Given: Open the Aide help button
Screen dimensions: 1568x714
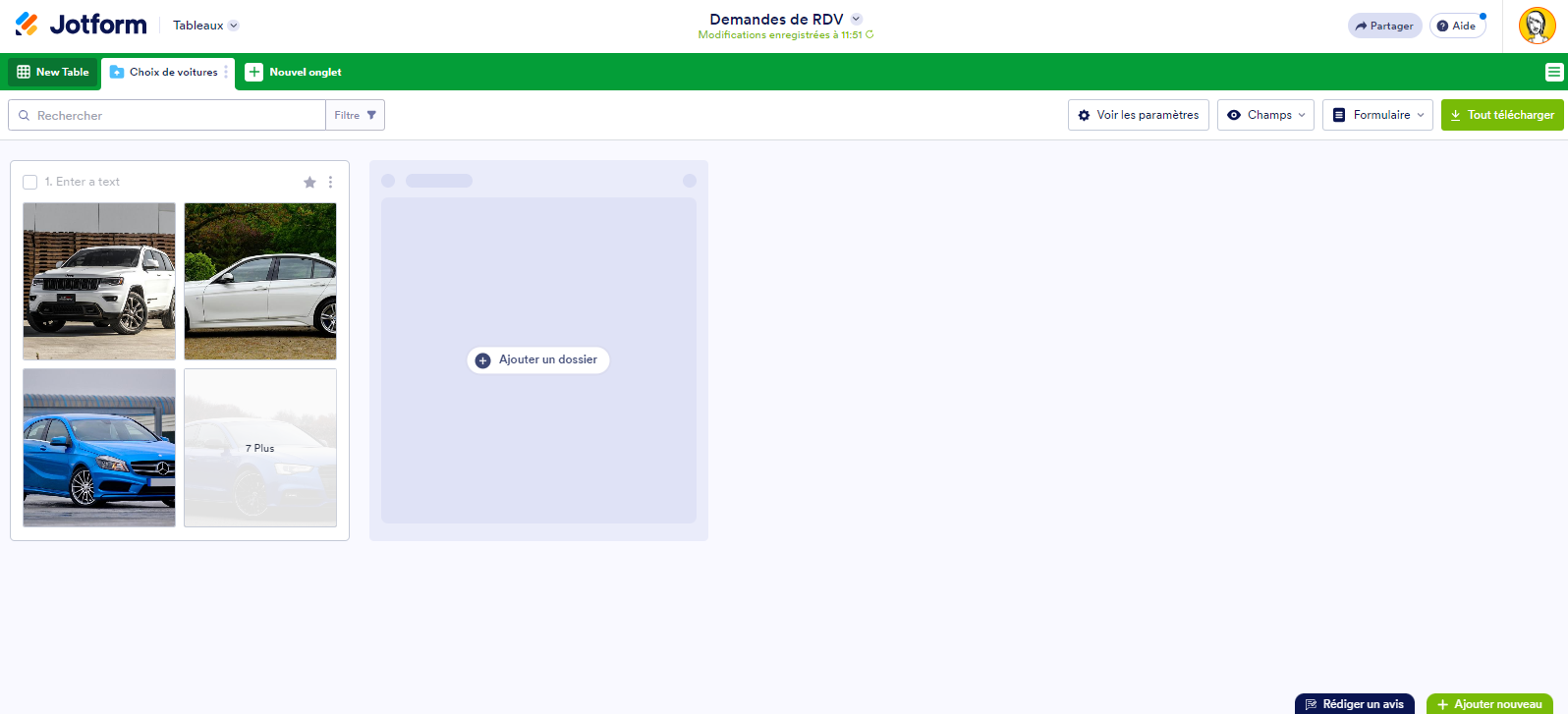Looking at the screenshot, I should tap(1457, 26).
